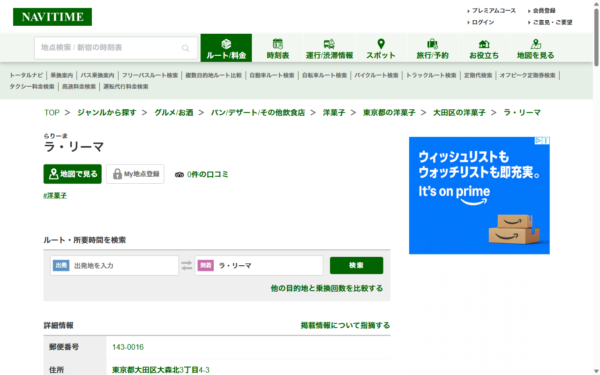Viewport: 600px width, 375px height.
Task: Open the 旅行/予約 tab
Action: click(432, 49)
